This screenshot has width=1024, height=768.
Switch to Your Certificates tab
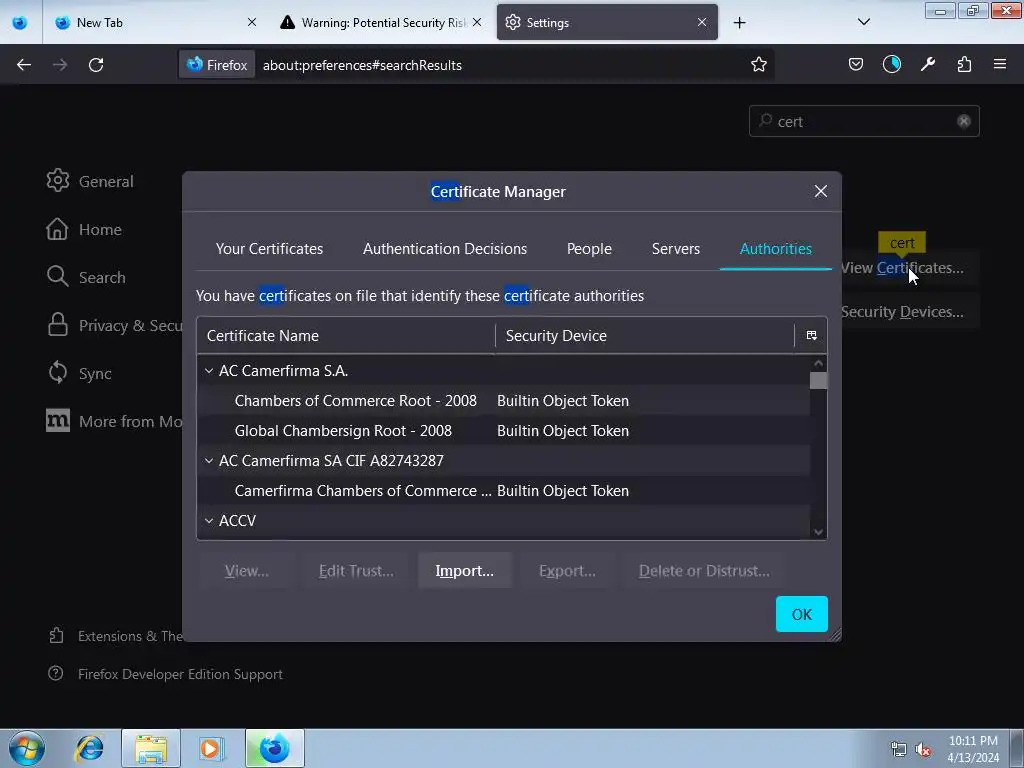tap(269, 249)
